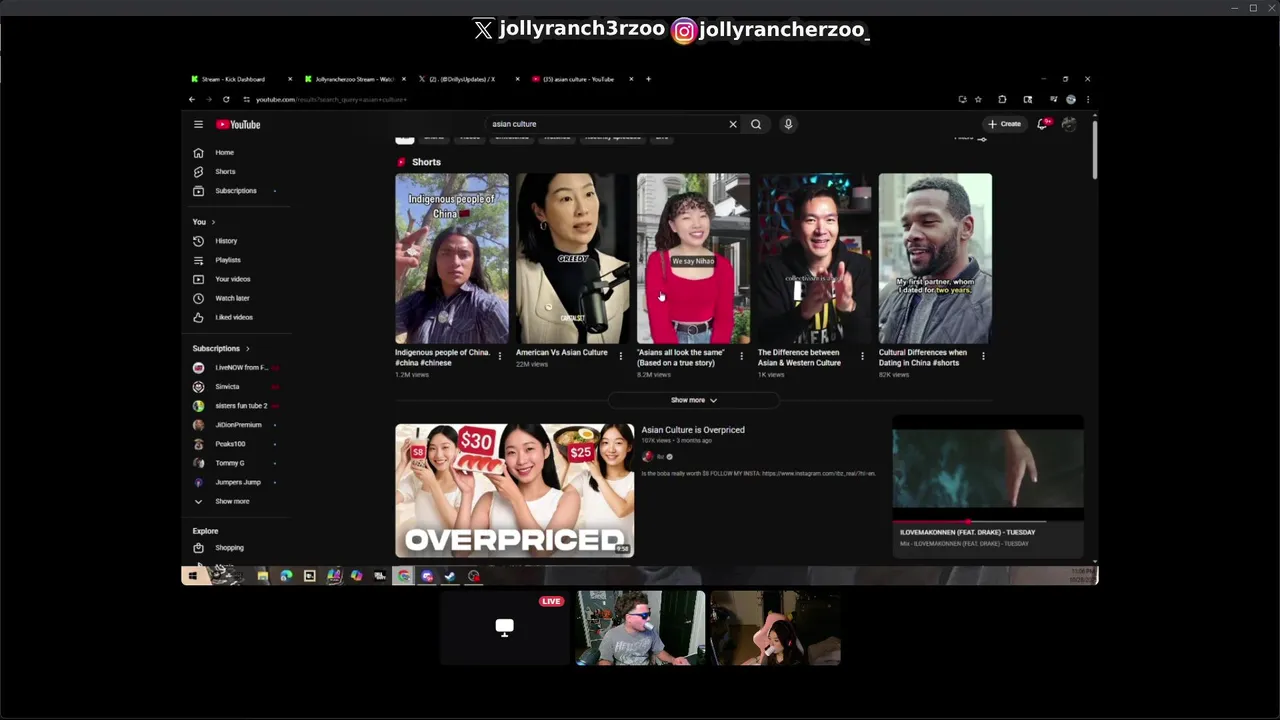The width and height of the screenshot is (1280, 720).
Task: Play the Cultural Differences when Dating short
Action: click(x=935, y=259)
